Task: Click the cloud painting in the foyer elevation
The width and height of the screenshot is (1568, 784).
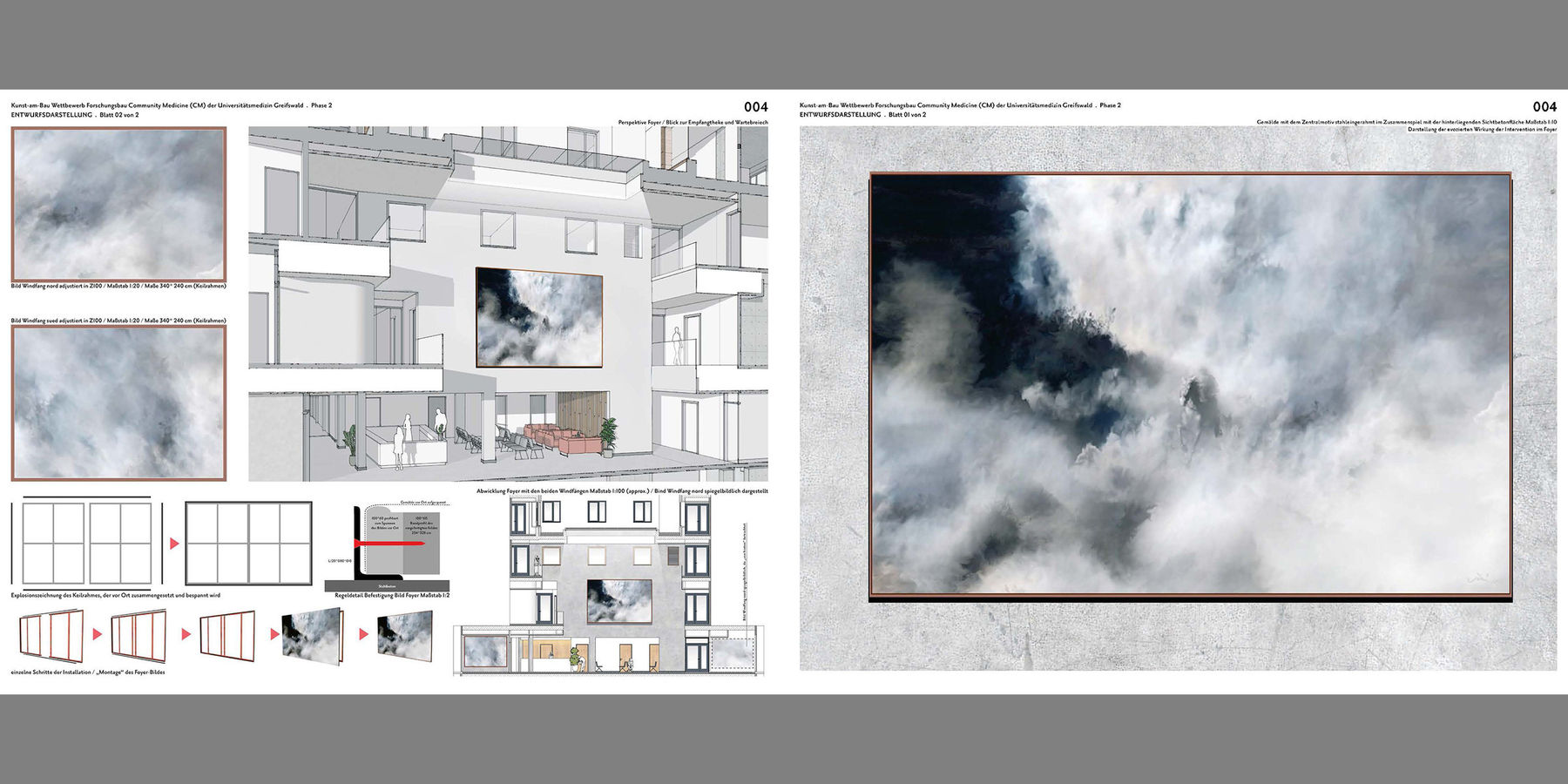Action: coord(619,601)
